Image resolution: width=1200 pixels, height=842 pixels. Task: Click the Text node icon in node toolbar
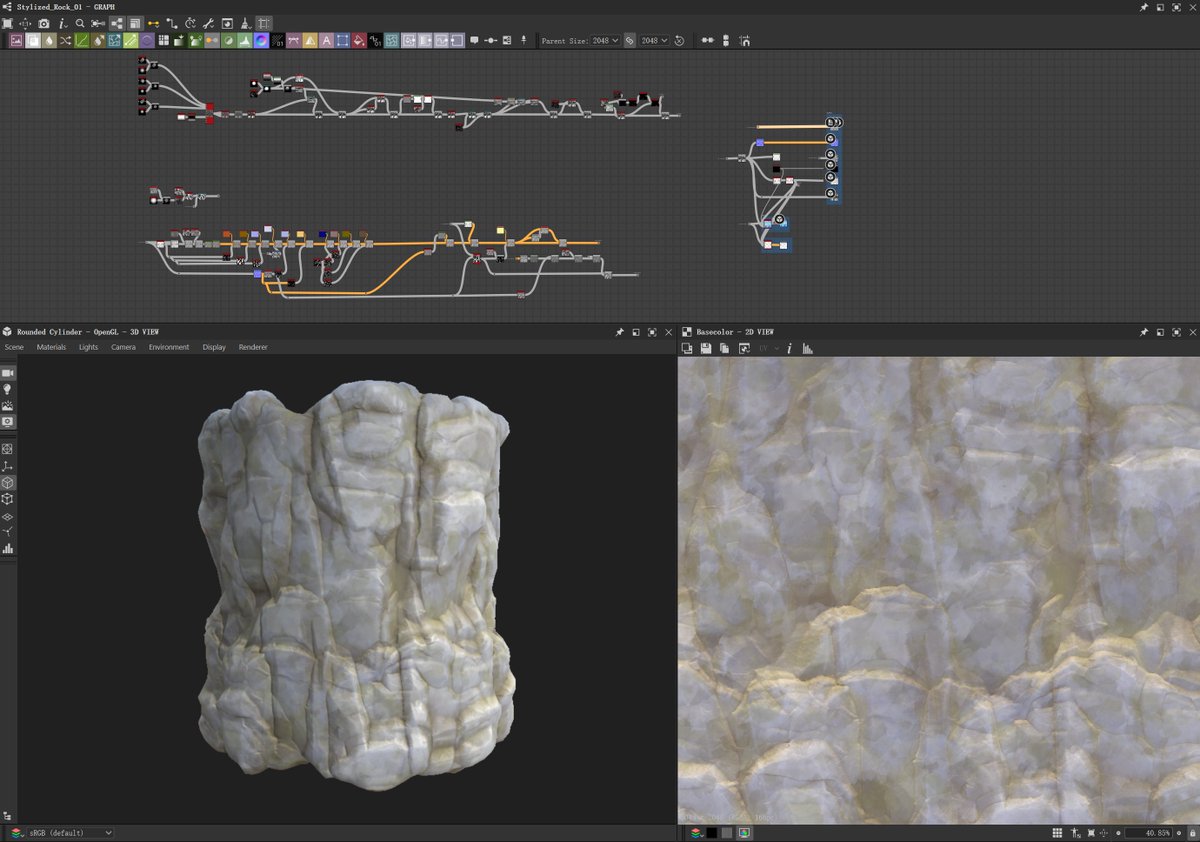[326, 41]
